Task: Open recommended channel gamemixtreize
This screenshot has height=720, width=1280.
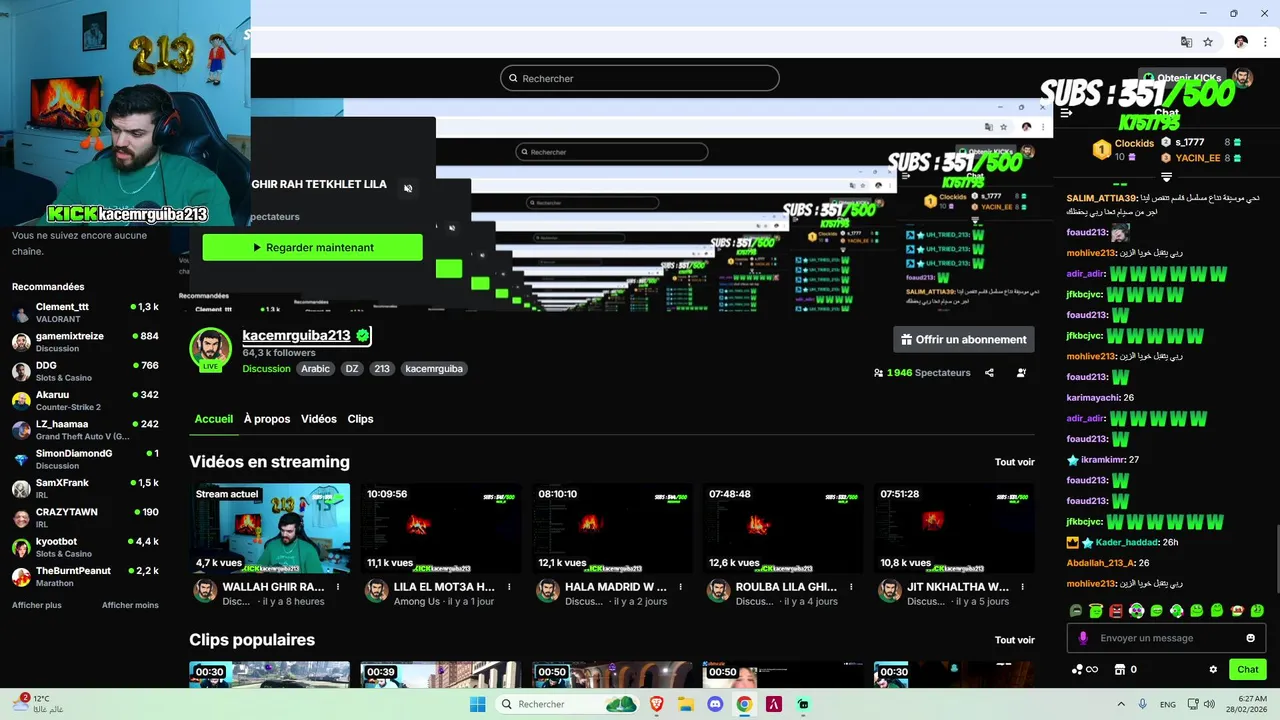Action: tap(85, 342)
